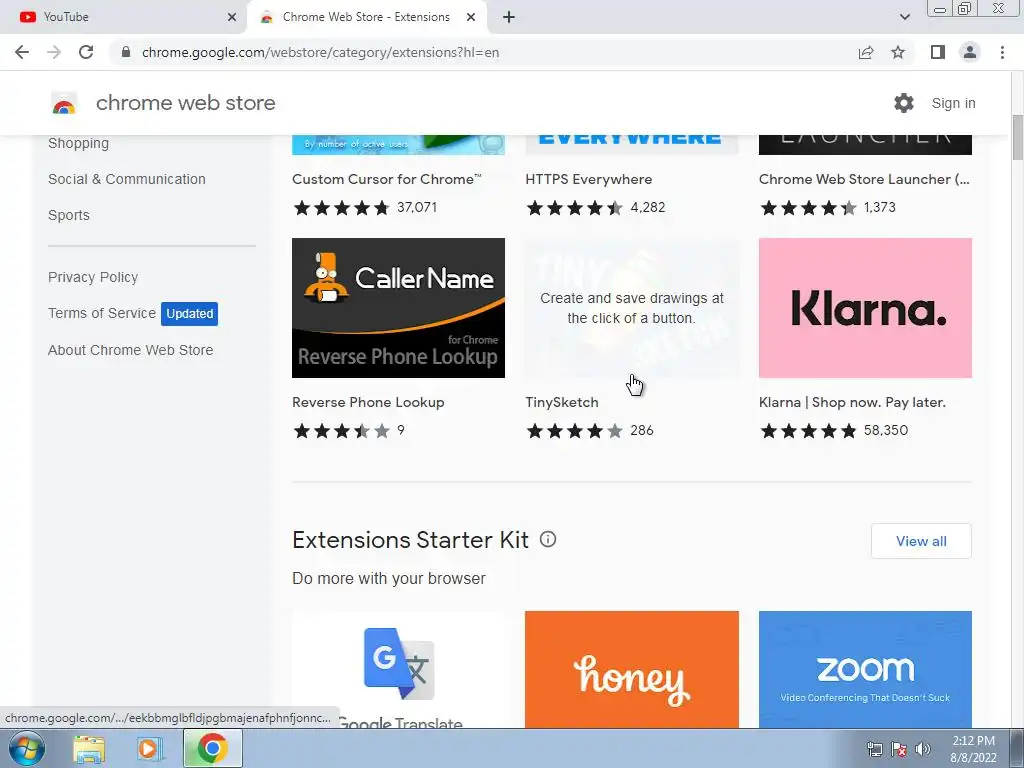Choose the Sports category
The width and height of the screenshot is (1024, 768).
point(69,215)
